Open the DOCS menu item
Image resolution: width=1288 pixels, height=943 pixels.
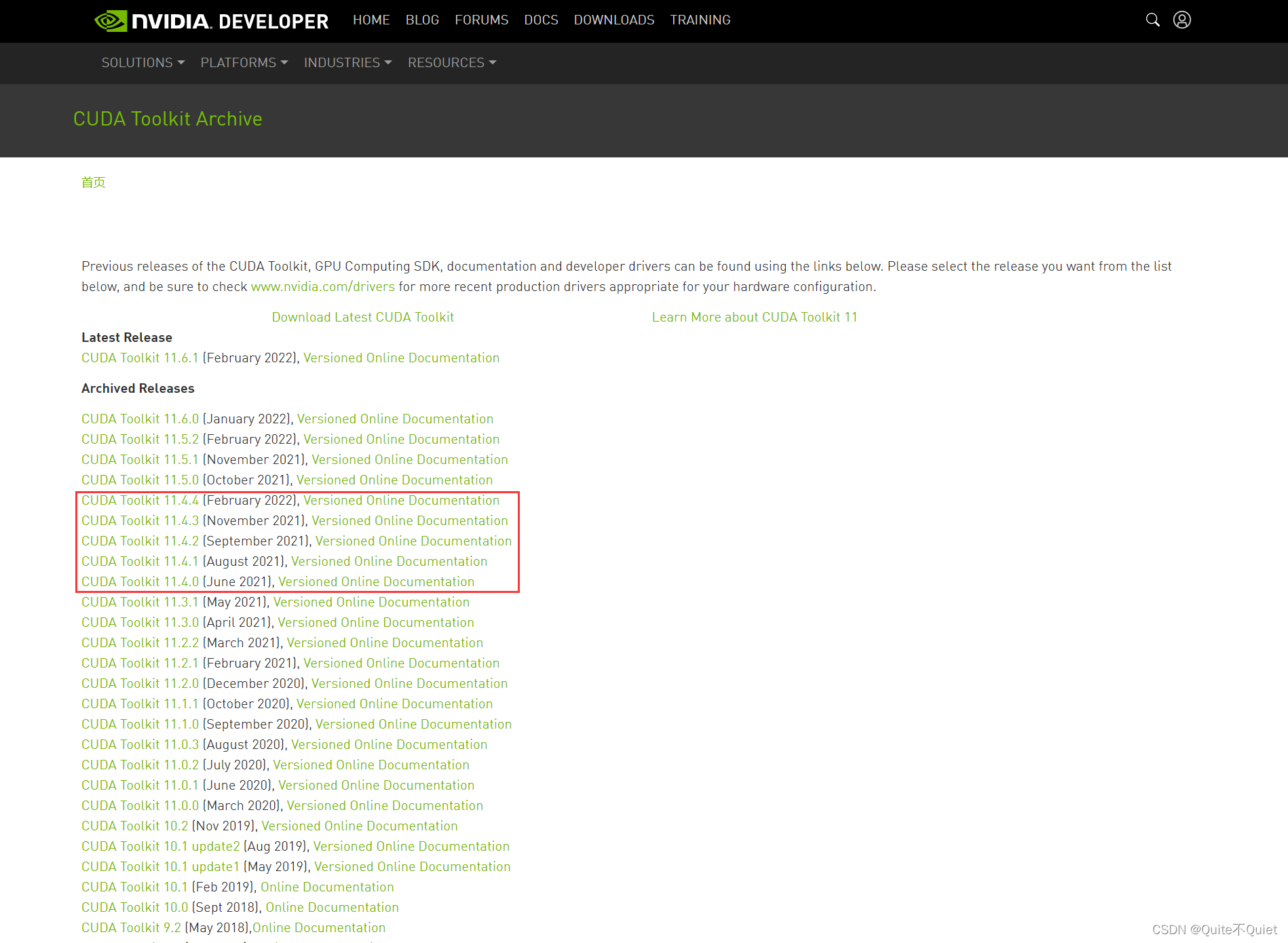[x=541, y=20]
